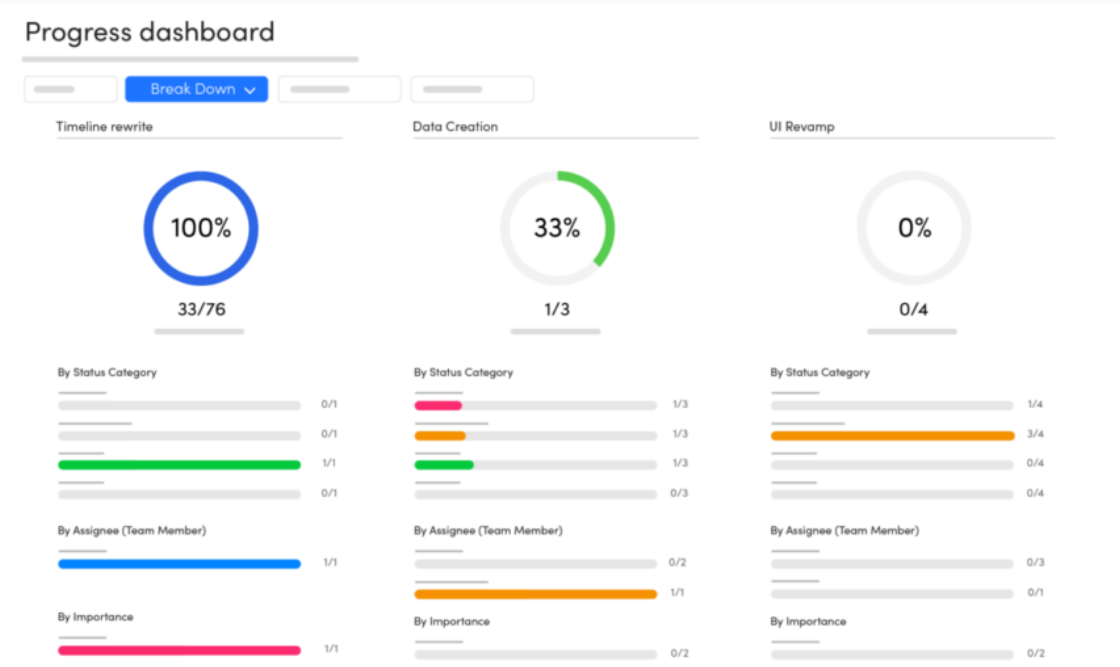Click Data Creation orange 1/3 status bar
This screenshot has width=1120, height=667.
(440, 436)
